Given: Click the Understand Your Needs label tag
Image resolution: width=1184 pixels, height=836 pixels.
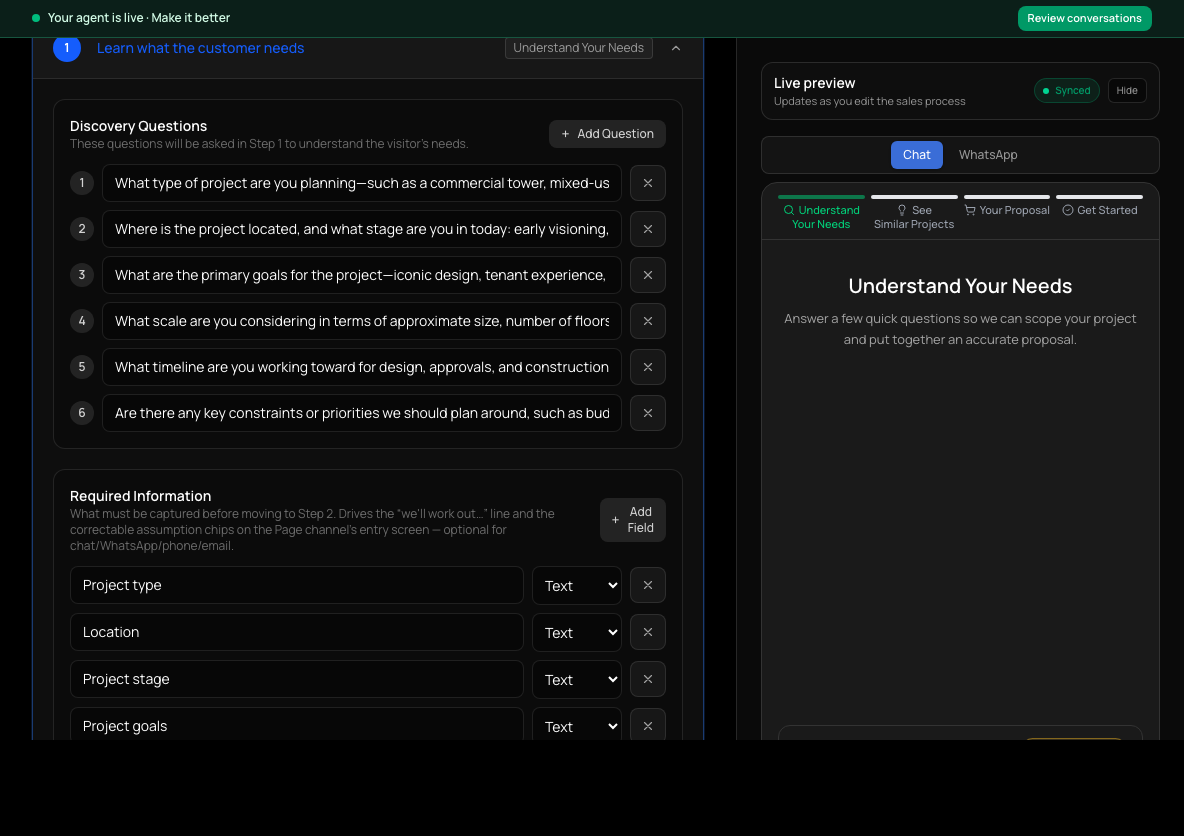Looking at the screenshot, I should pyautogui.click(x=578, y=48).
